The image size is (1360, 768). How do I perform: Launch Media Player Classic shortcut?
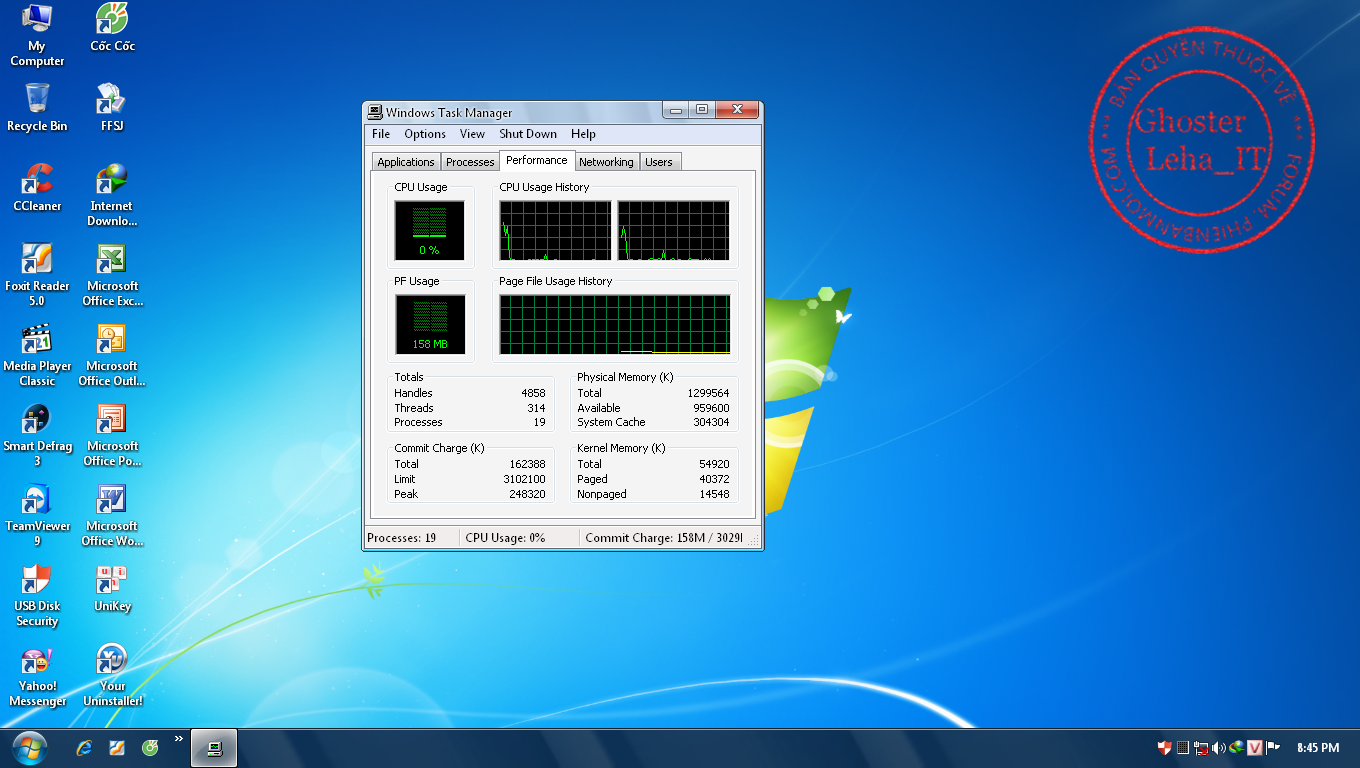(37, 341)
